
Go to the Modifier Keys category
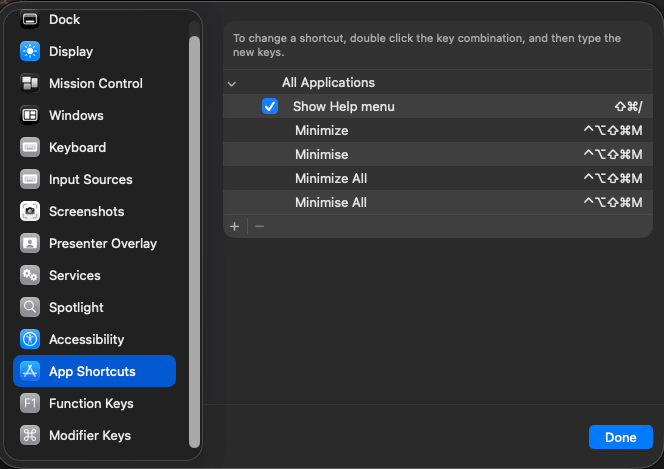(89, 435)
